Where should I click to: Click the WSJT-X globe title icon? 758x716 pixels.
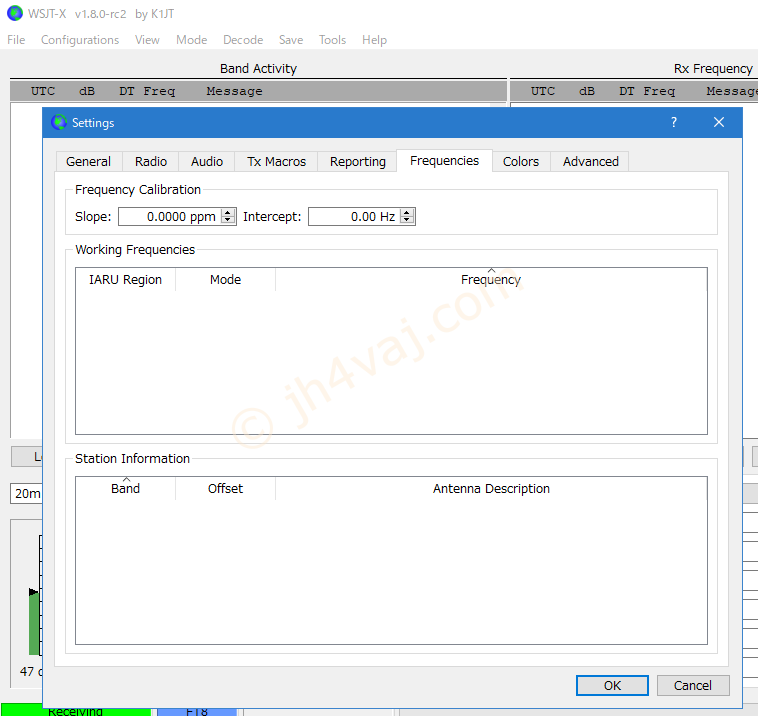pyautogui.click(x=15, y=13)
